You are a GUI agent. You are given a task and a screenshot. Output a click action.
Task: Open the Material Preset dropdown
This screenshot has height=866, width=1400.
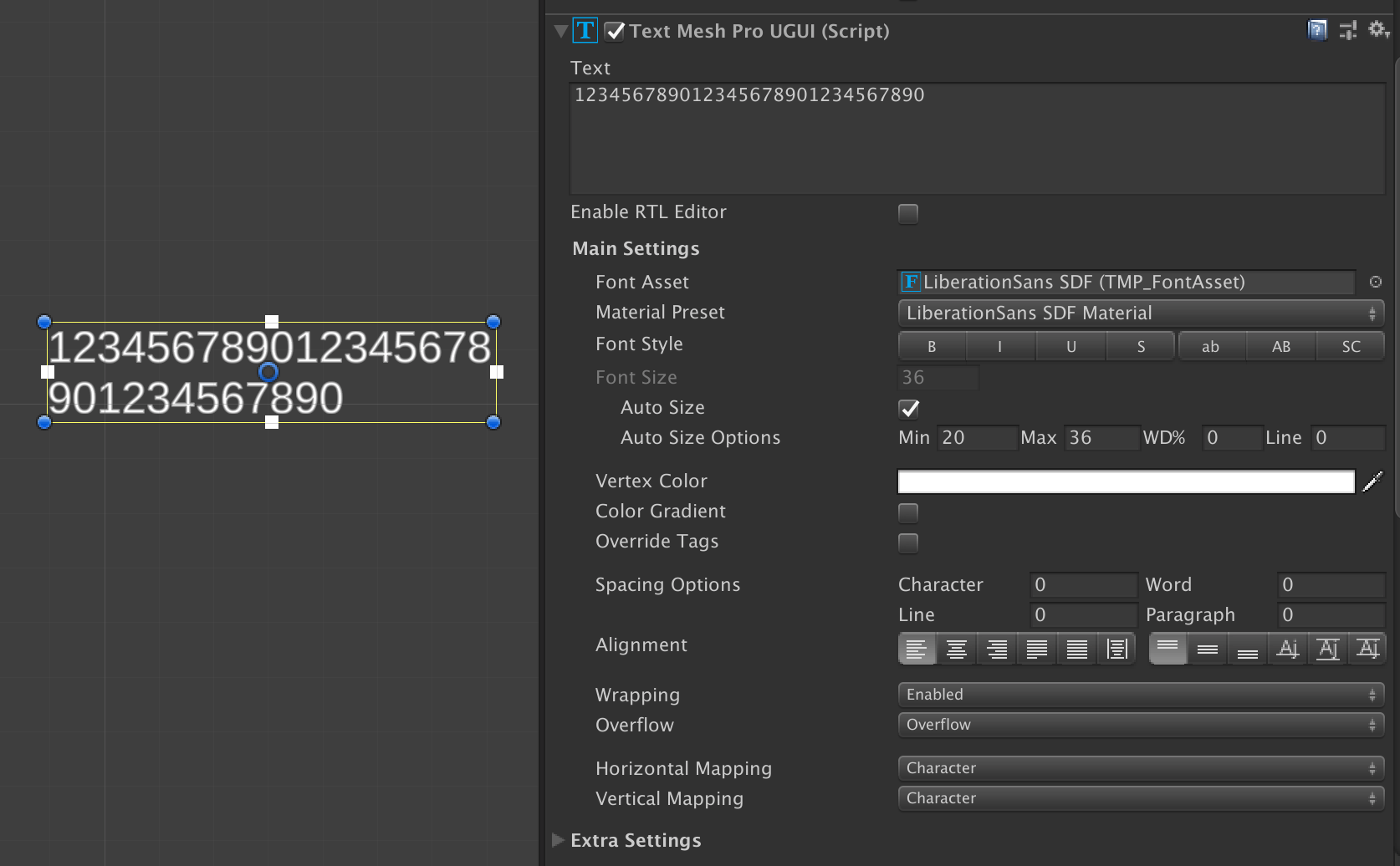(x=1141, y=313)
